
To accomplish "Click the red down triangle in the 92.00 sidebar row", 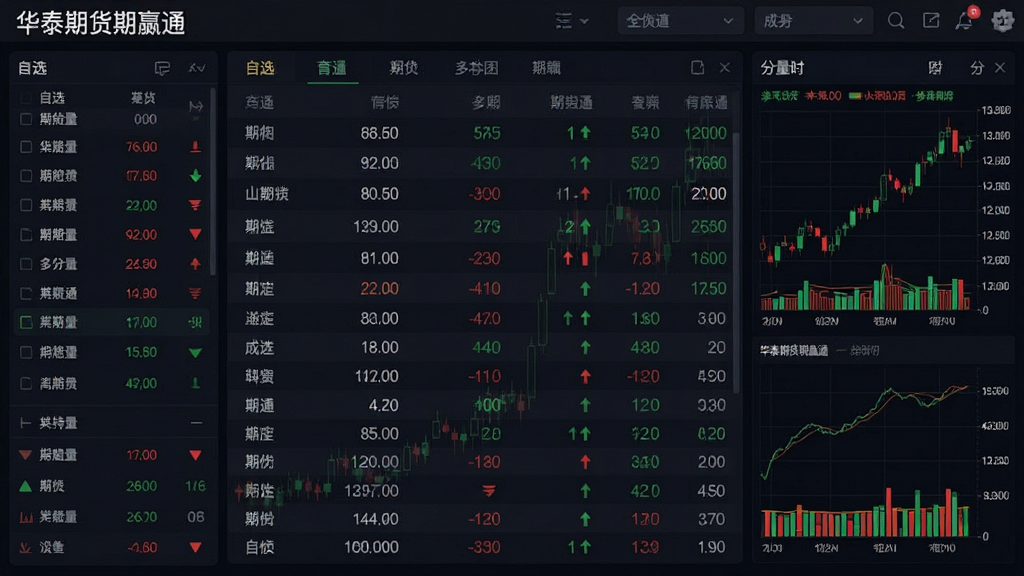I will (195, 234).
